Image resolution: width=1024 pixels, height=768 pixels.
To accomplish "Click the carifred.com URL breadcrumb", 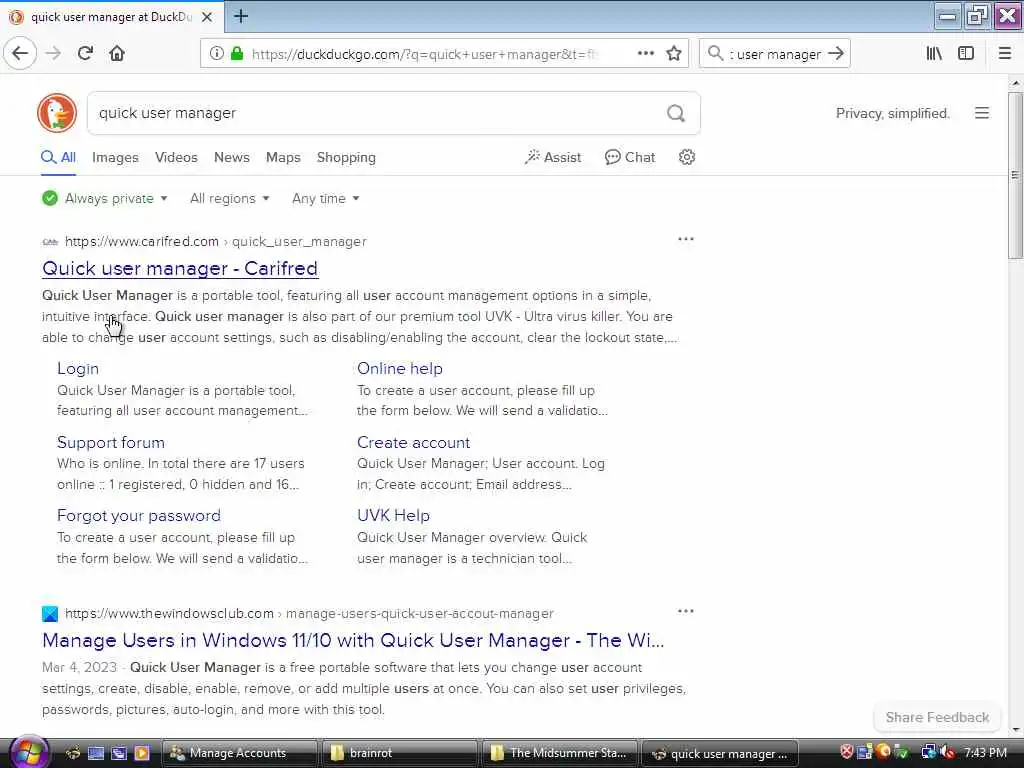I will coord(216,242).
